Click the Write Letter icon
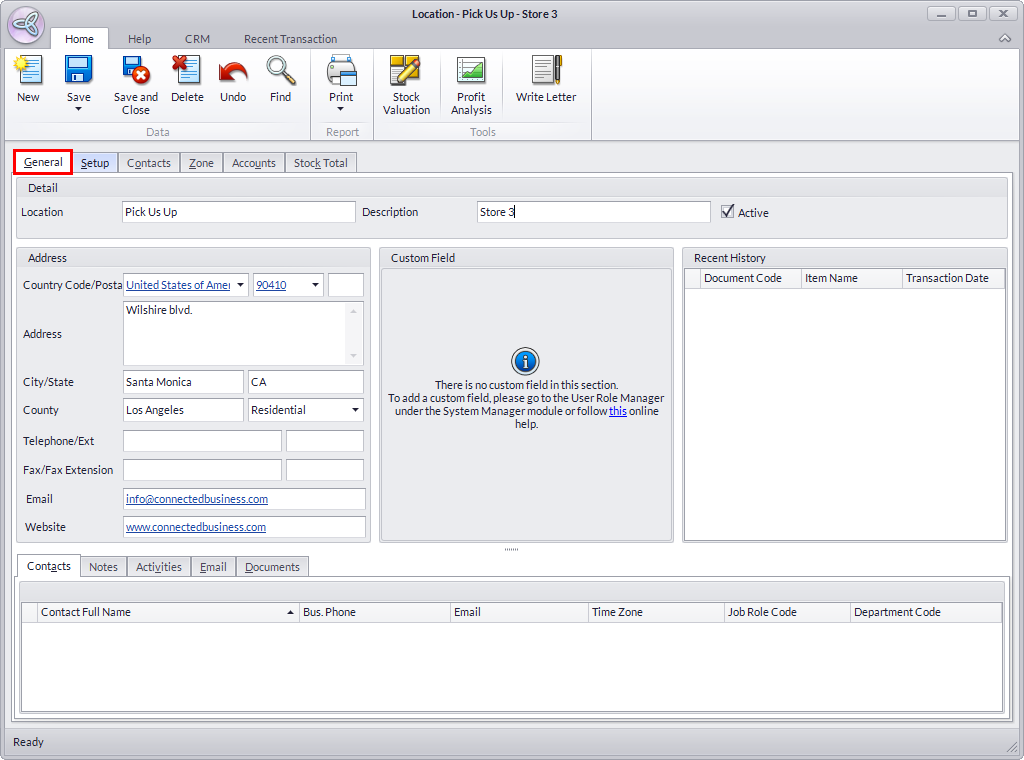 (546, 71)
